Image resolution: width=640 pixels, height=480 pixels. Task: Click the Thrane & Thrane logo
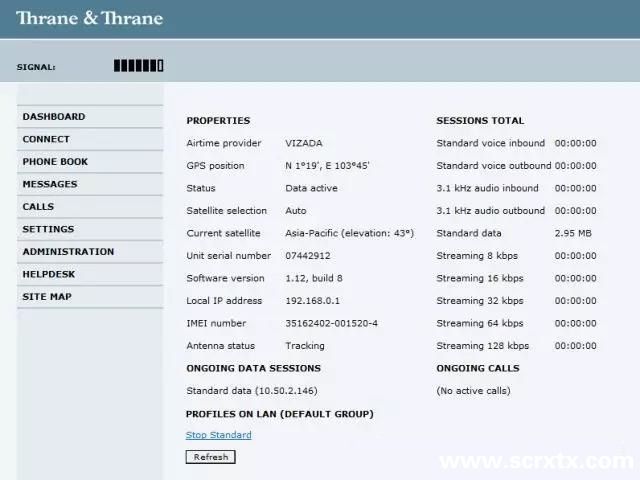pyautogui.click(x=89, y=18)
